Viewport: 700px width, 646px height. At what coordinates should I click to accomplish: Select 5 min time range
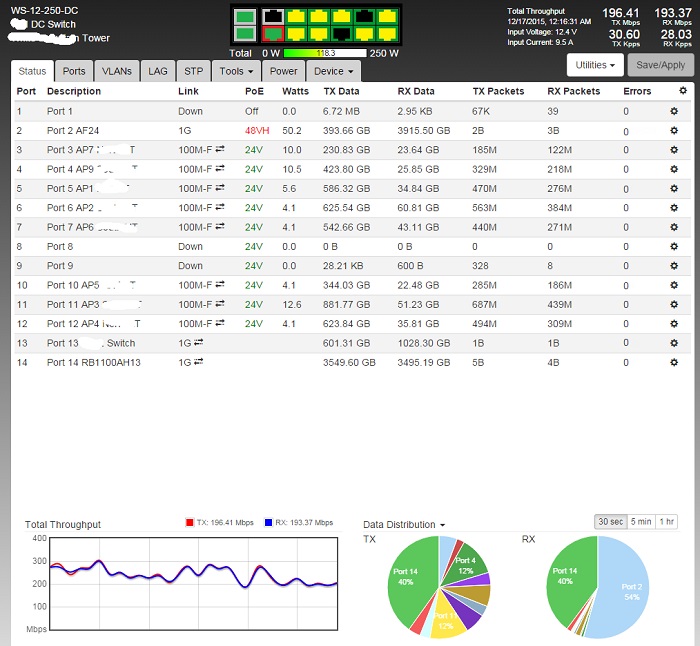click(641, 521)
